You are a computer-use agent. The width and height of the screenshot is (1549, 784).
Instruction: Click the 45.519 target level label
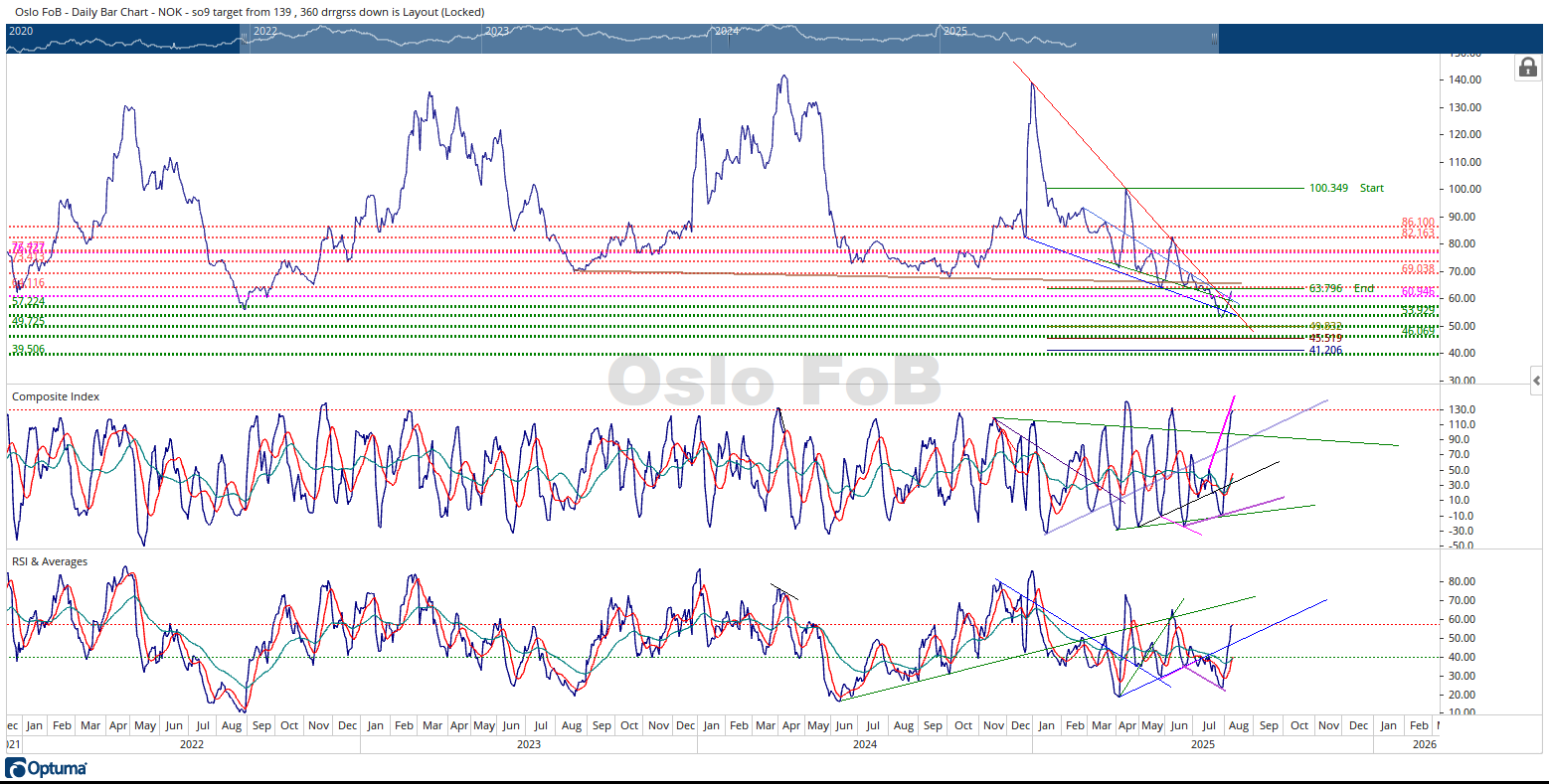coord(1325,338)
